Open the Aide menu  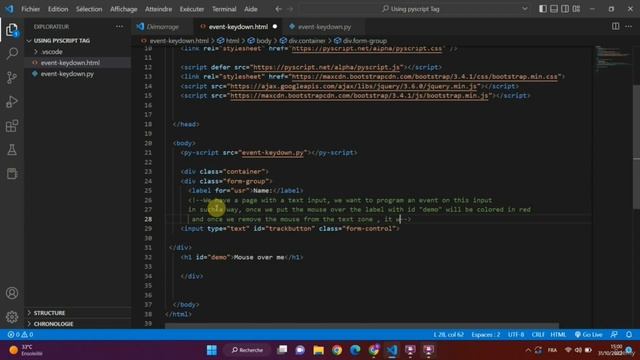pos(251,9)
